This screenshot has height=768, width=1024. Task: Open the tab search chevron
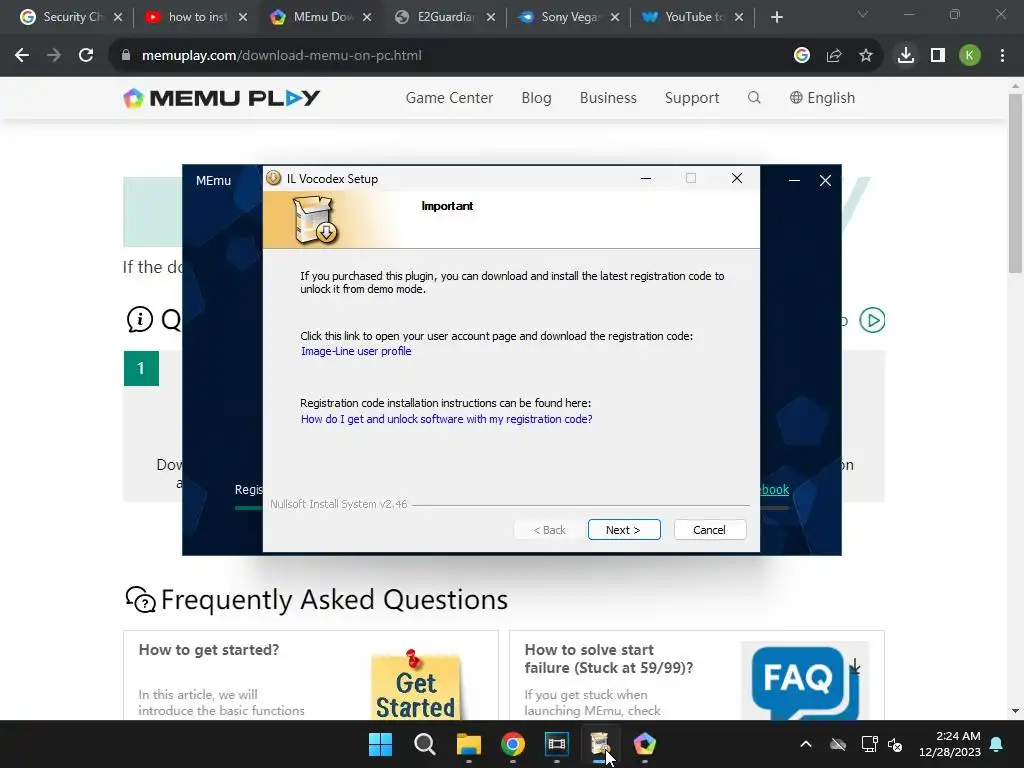click(x=863, y=14)
